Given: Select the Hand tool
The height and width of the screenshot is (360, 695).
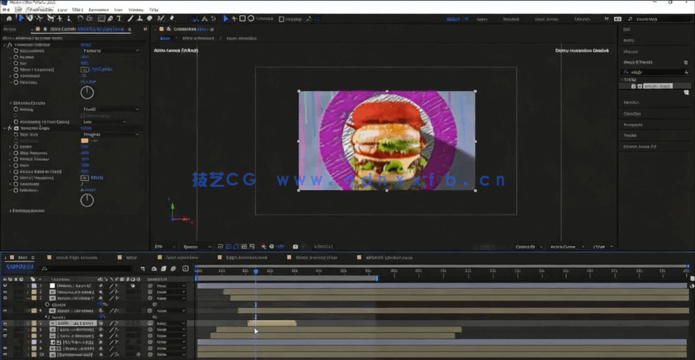Looking at the screenshot, I should point(30,19).
